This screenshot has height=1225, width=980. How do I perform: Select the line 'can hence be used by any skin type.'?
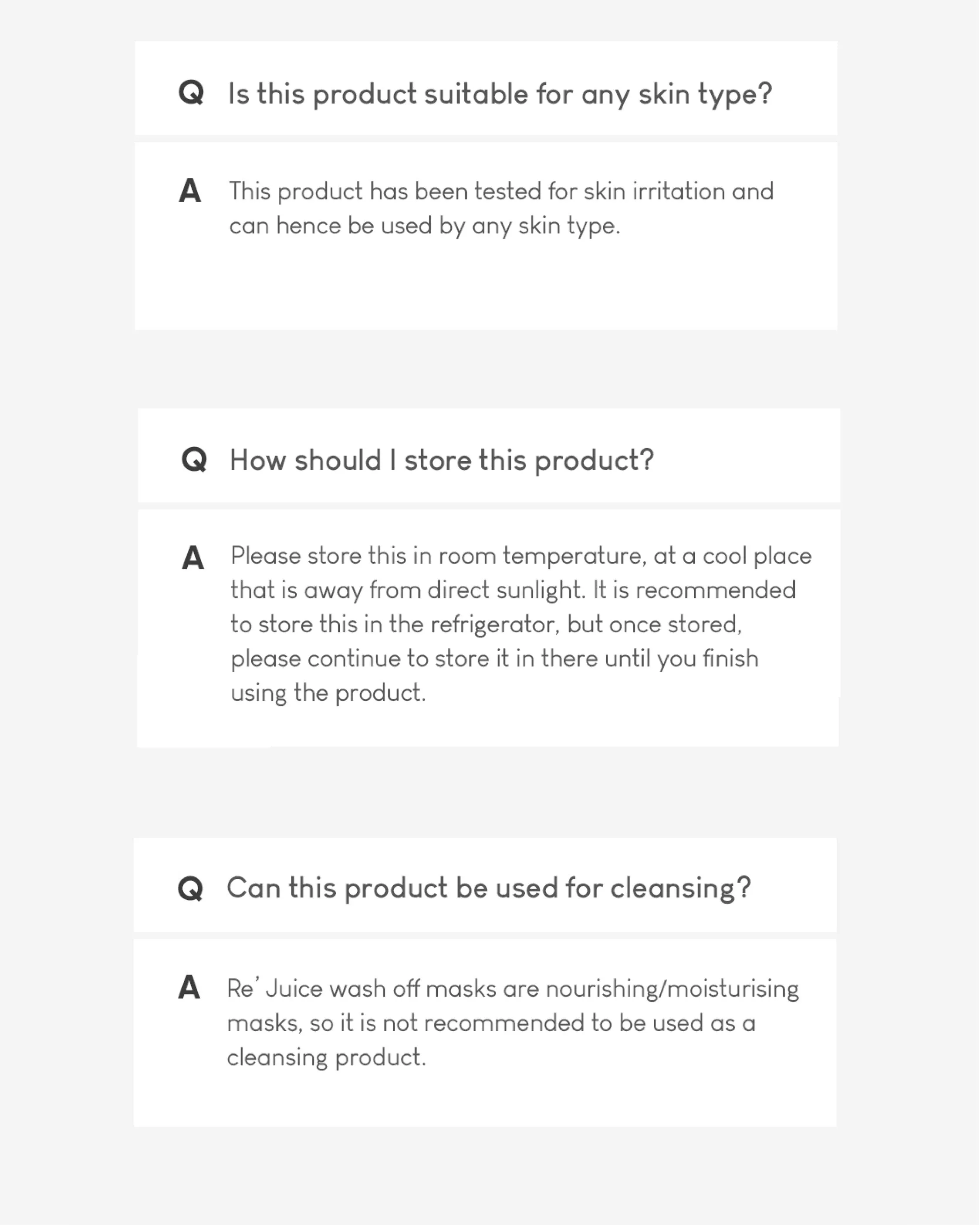(425, 226)
